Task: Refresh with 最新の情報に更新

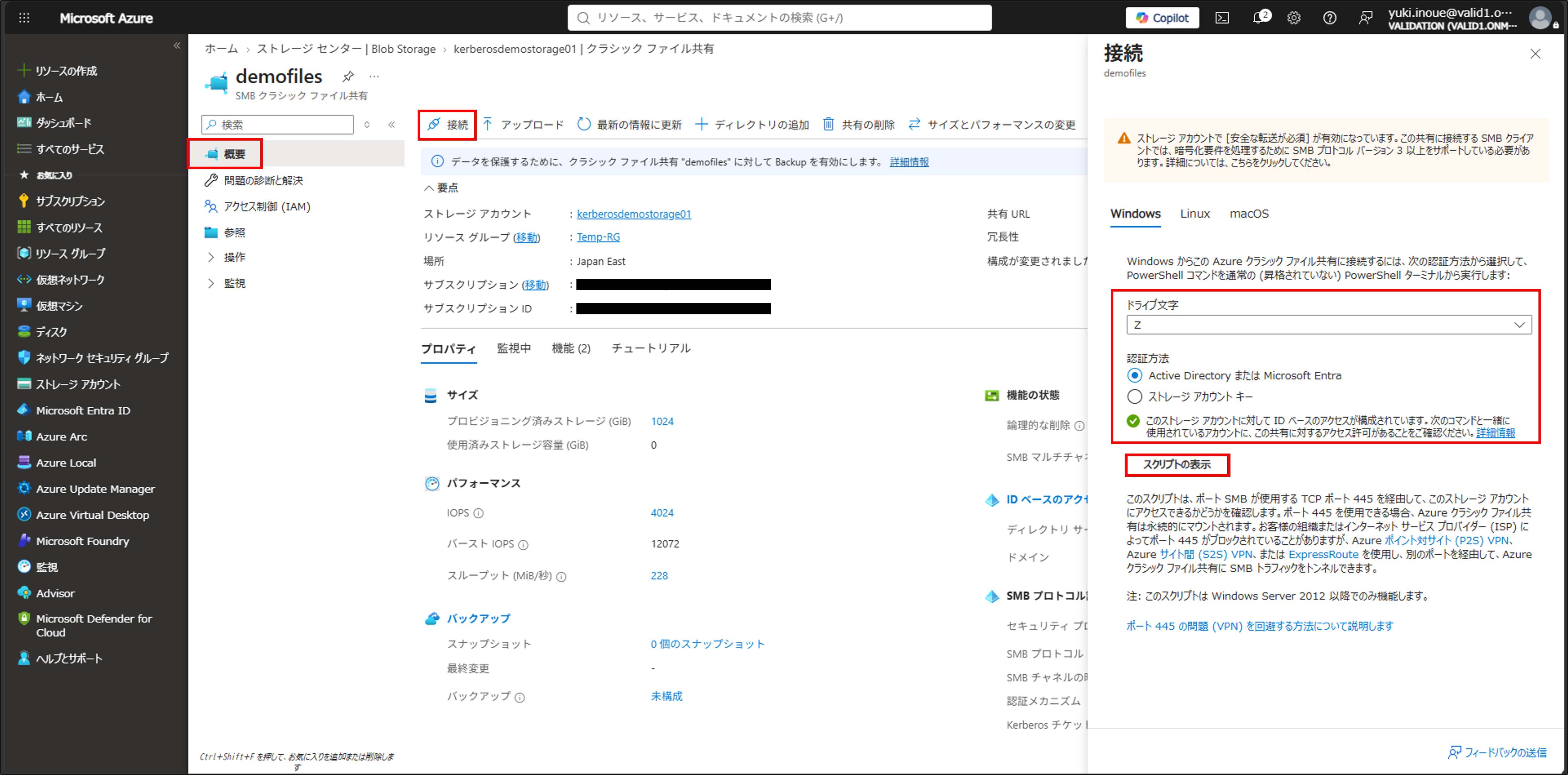Action: pos(629,124)
